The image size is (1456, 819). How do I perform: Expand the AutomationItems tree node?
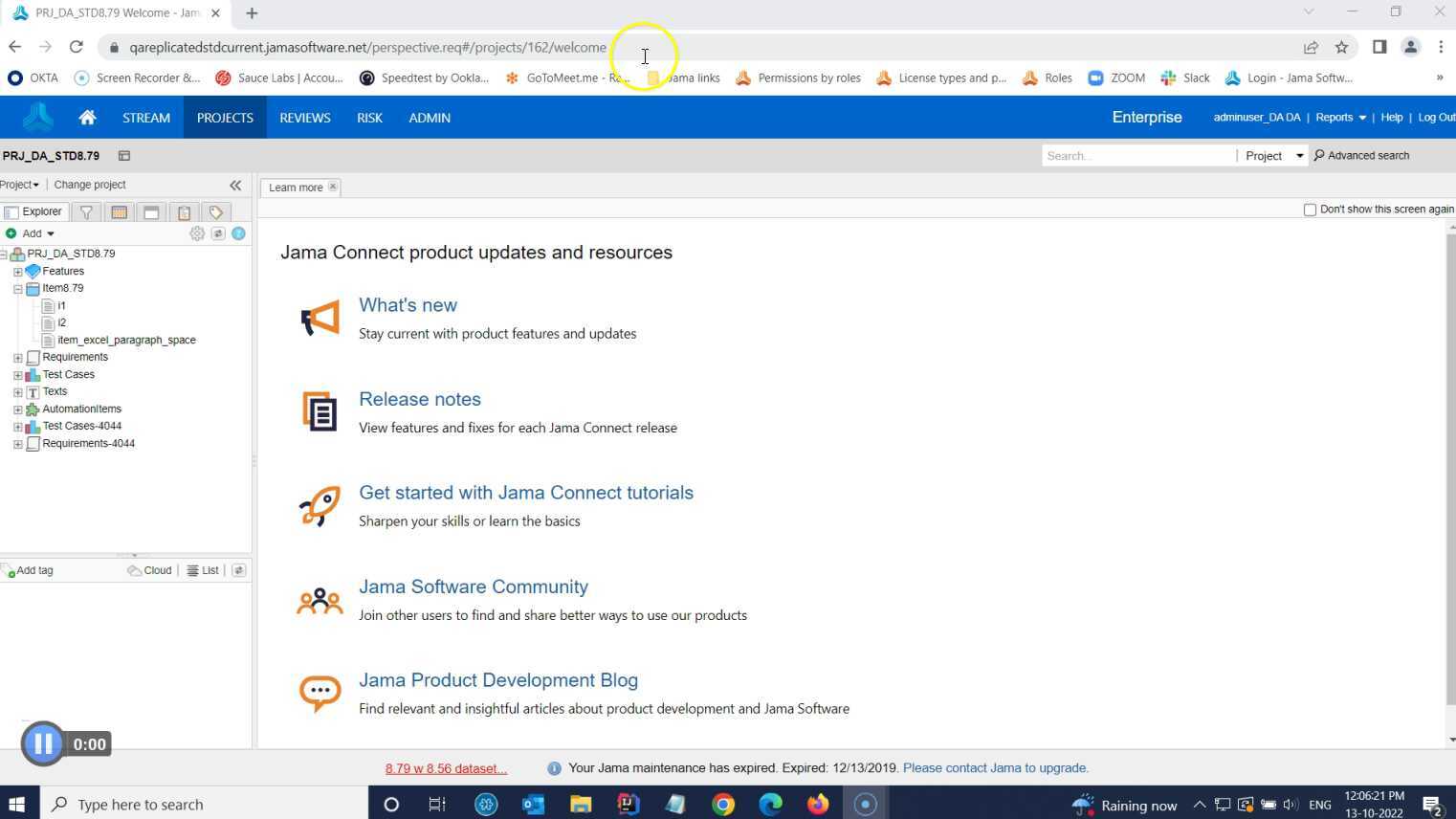[x=17, y=409]
